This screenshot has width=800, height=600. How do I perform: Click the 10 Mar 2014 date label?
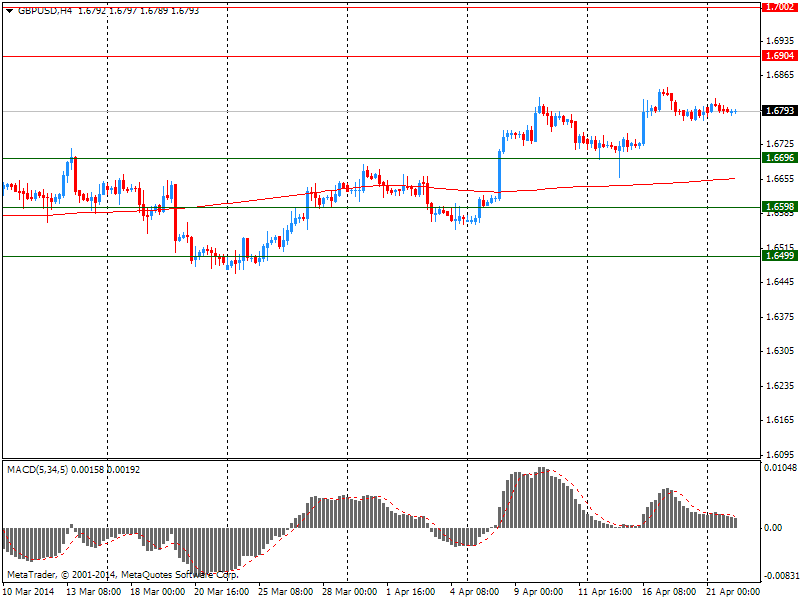tap(28, 592)
